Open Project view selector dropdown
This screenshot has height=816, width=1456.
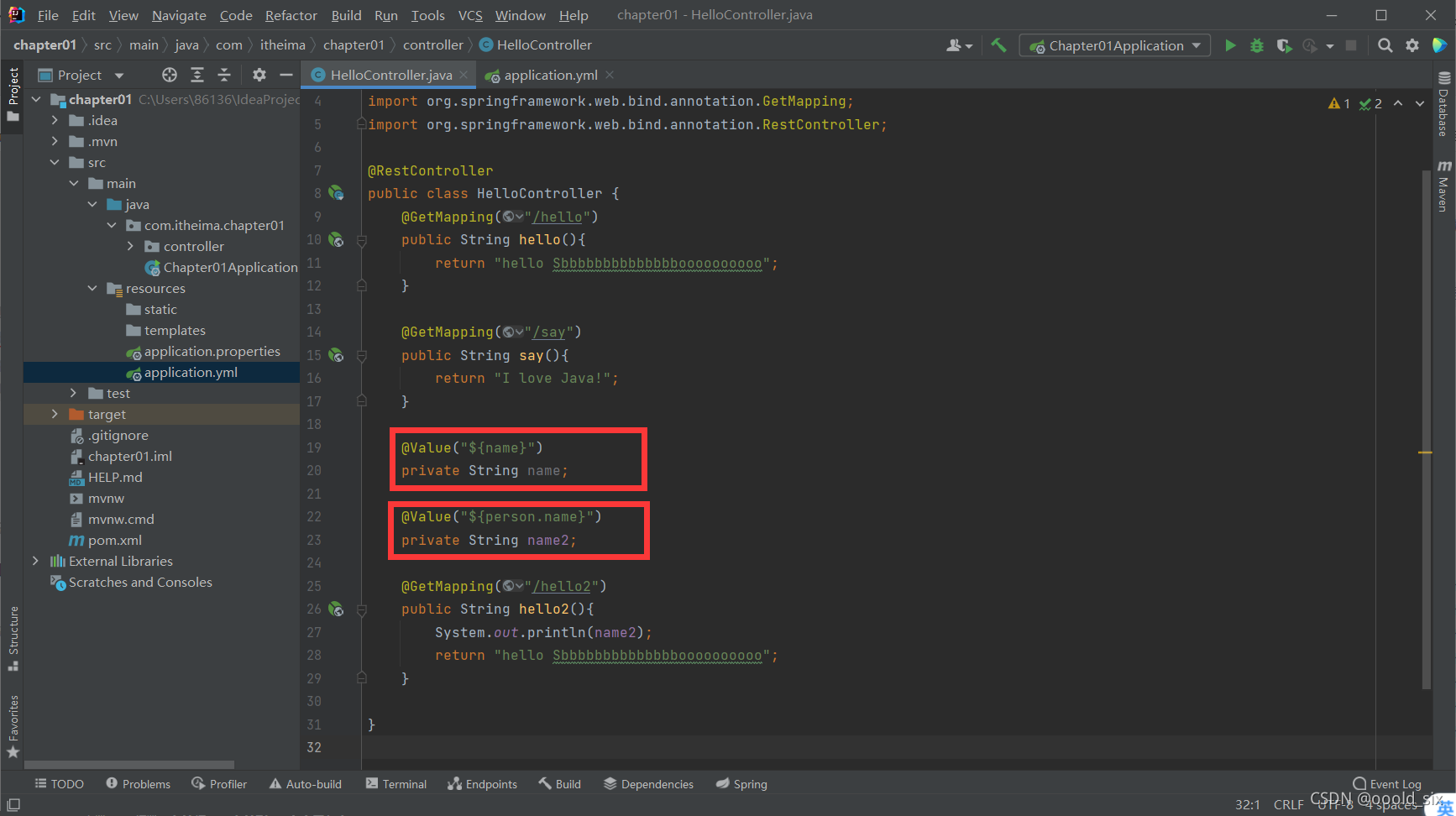tap(81, 75)
